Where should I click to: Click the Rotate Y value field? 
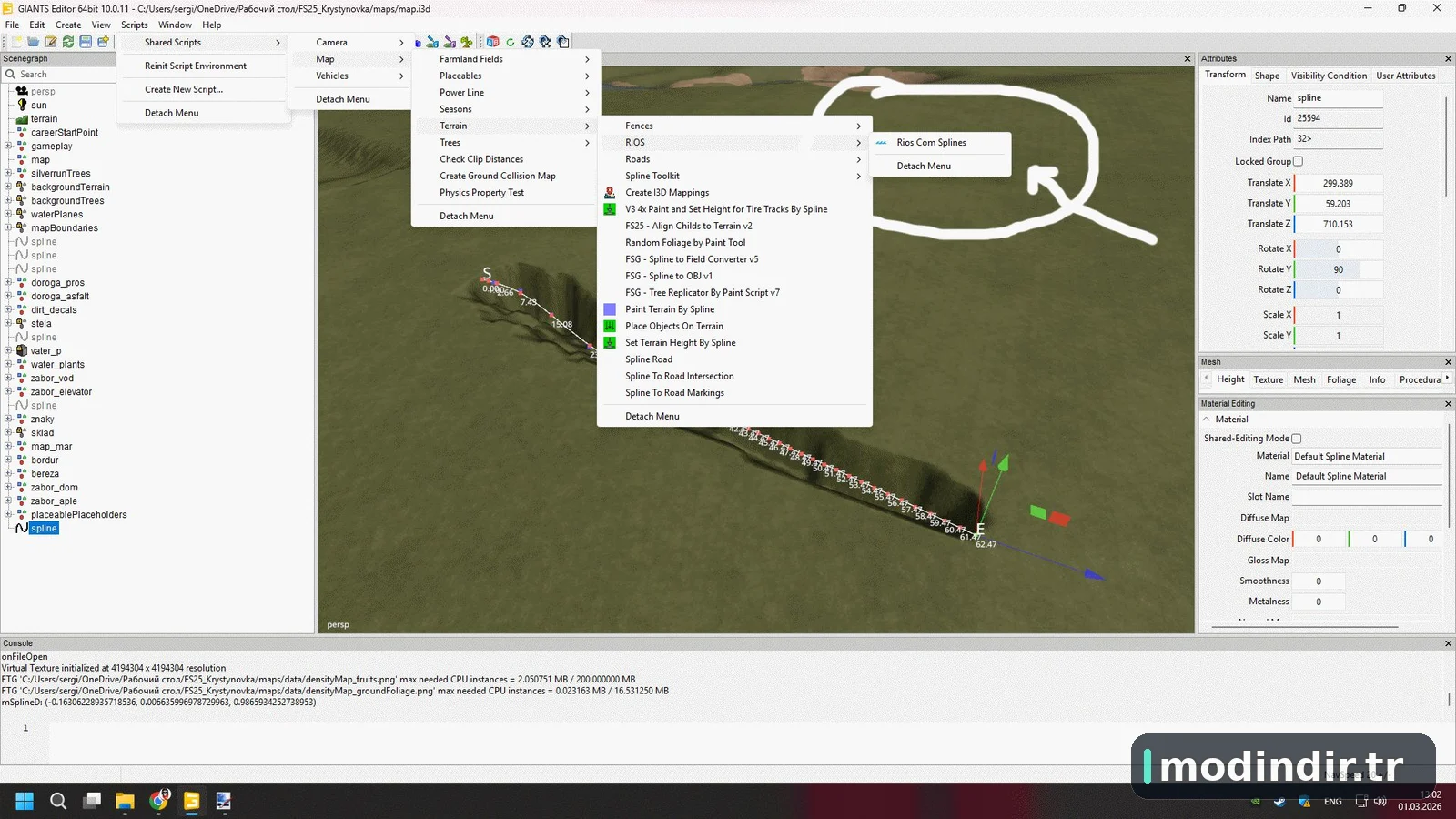(1338, 269)
